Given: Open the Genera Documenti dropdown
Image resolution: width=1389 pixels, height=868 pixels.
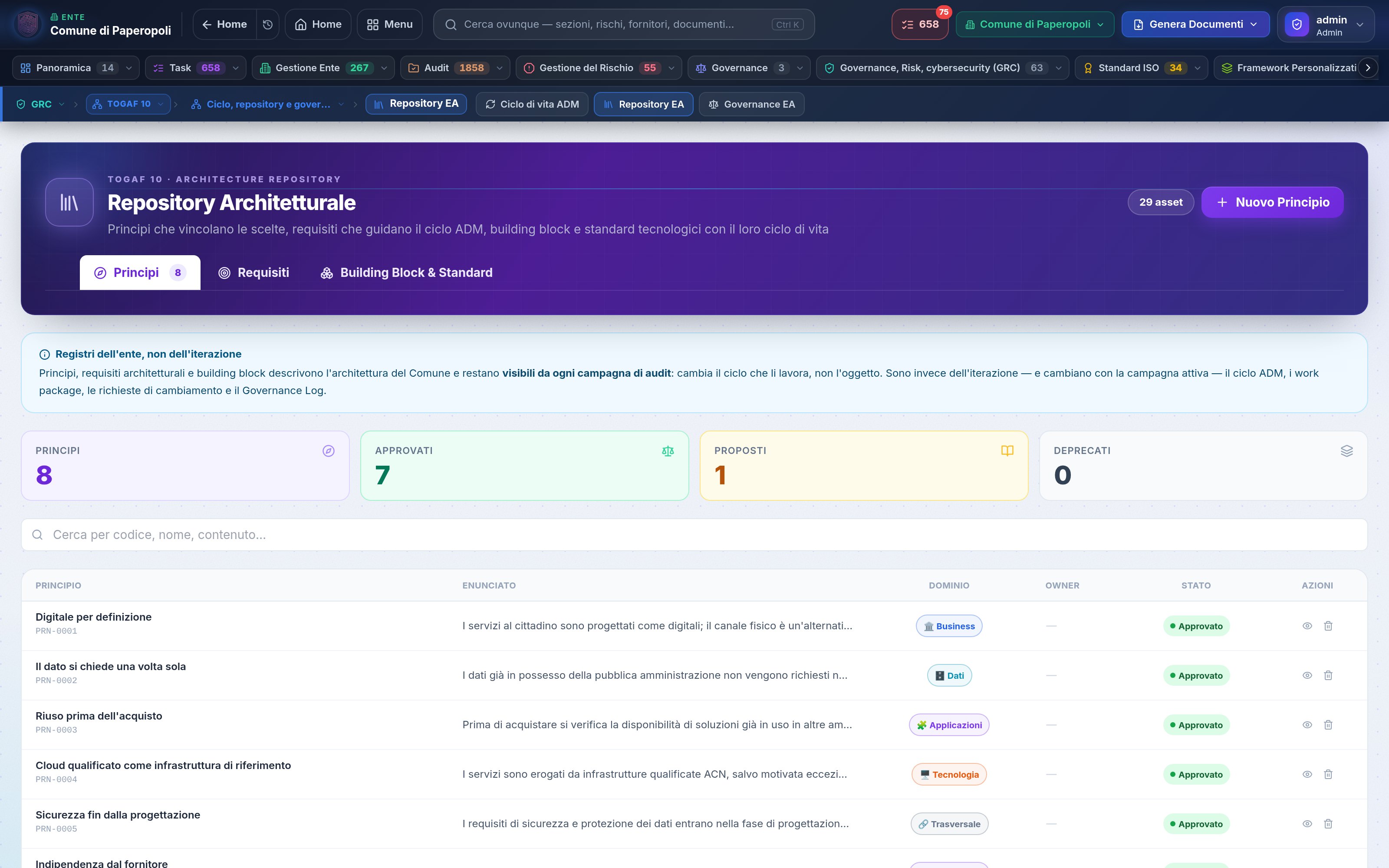Looking at the screenshot, I should [x=1195, y=24].
